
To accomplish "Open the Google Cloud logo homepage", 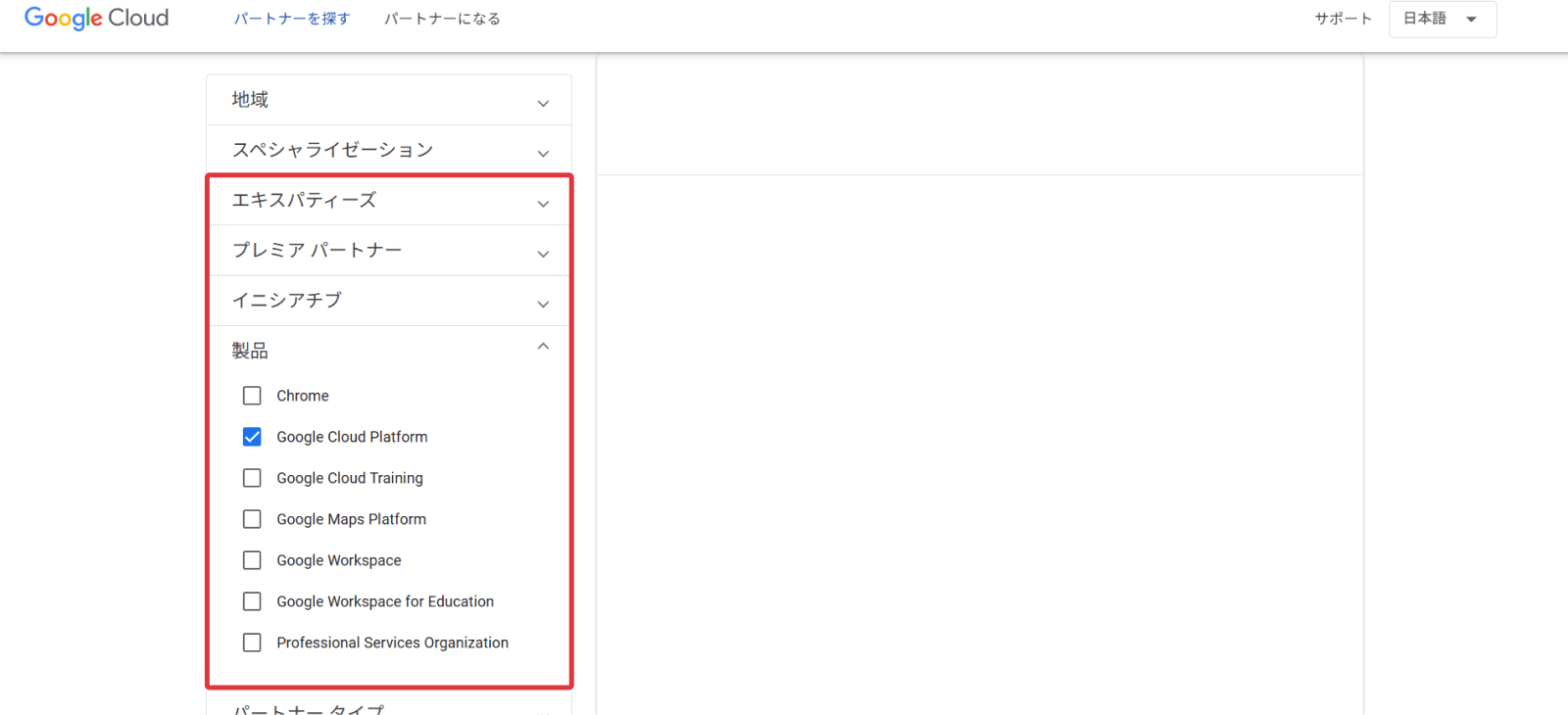I will point(96,19).
